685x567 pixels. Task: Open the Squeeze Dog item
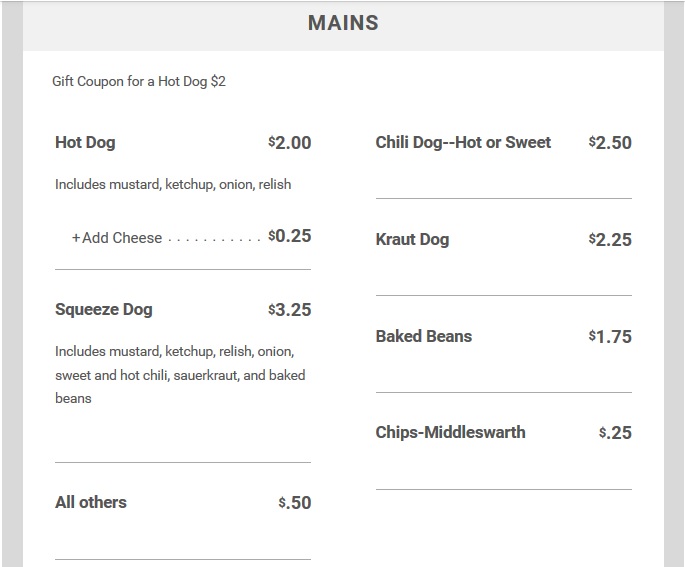click(104, 309)
